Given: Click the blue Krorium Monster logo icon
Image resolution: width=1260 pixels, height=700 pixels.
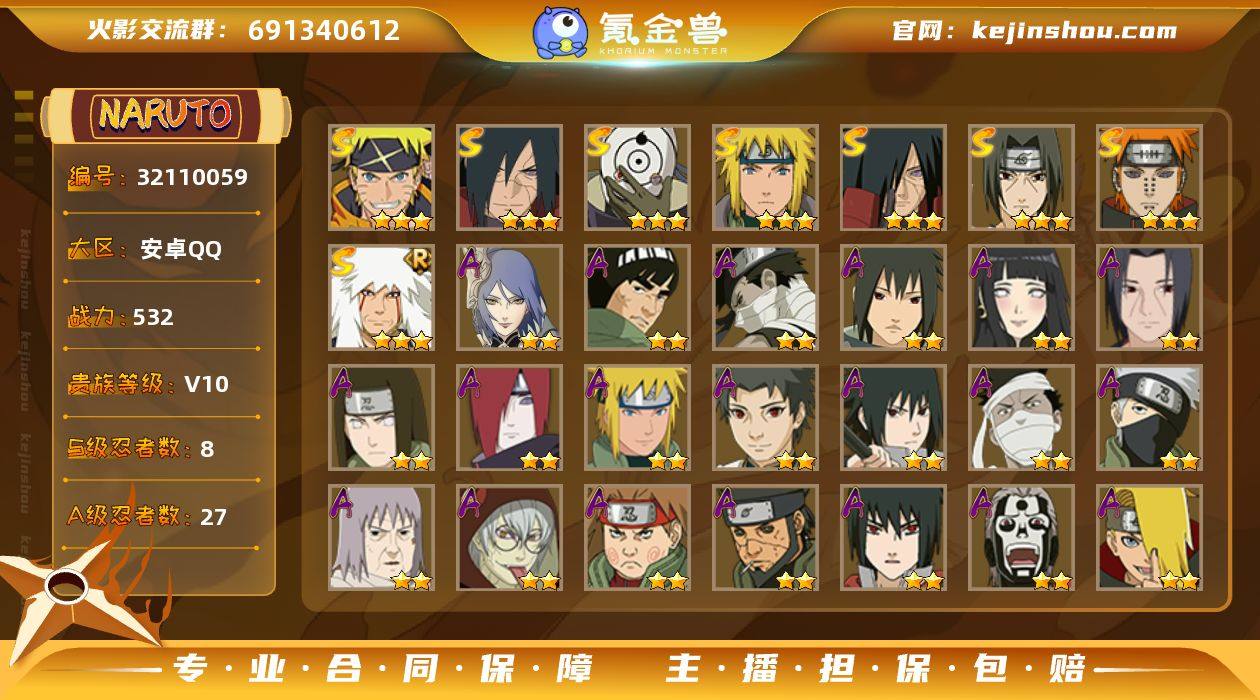Looking at the screenshot, I should pos(560,31).
